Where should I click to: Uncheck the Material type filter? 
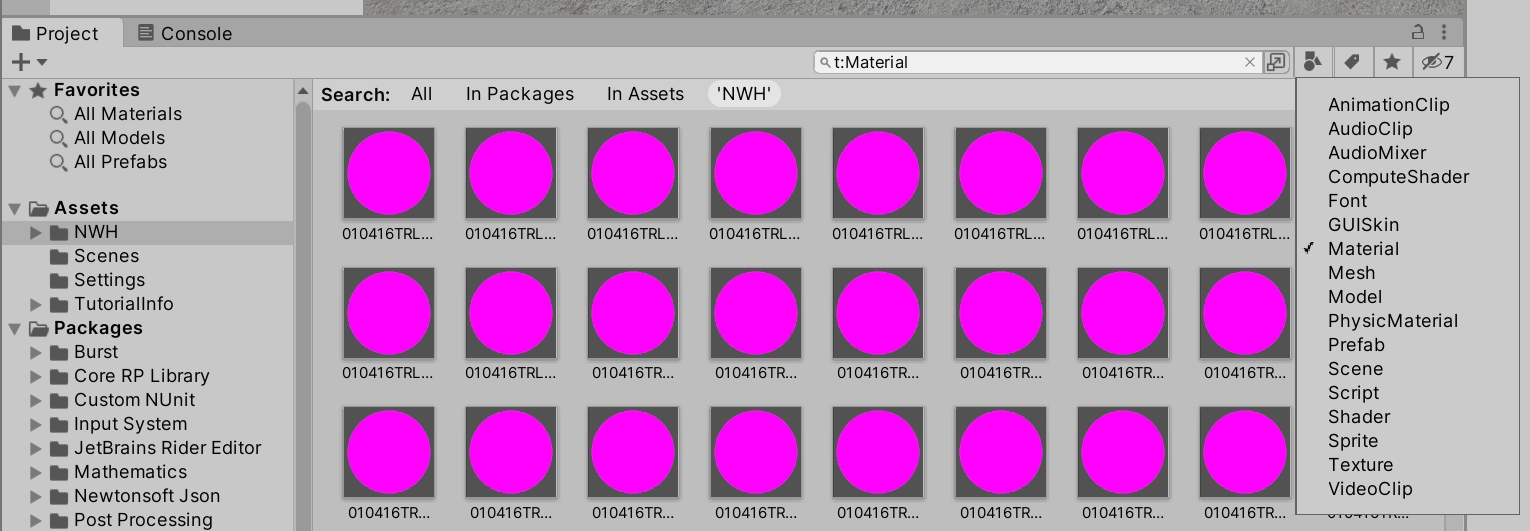pyautogui.click(x=1363, y=249)
